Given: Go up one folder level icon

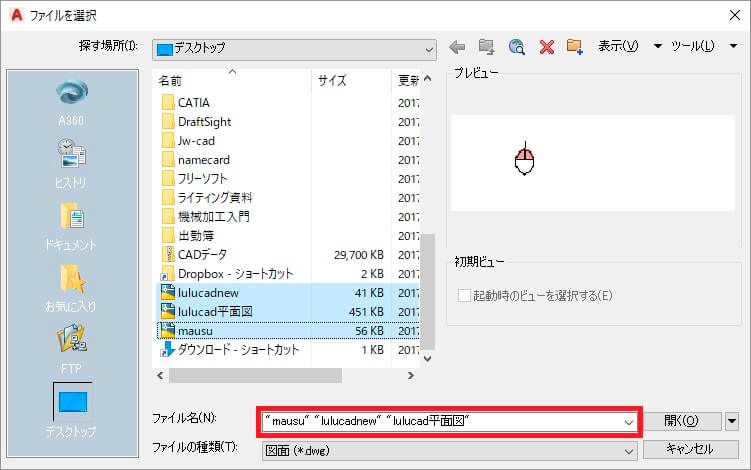Looking at the screenshot, I should tap(486, 46).
